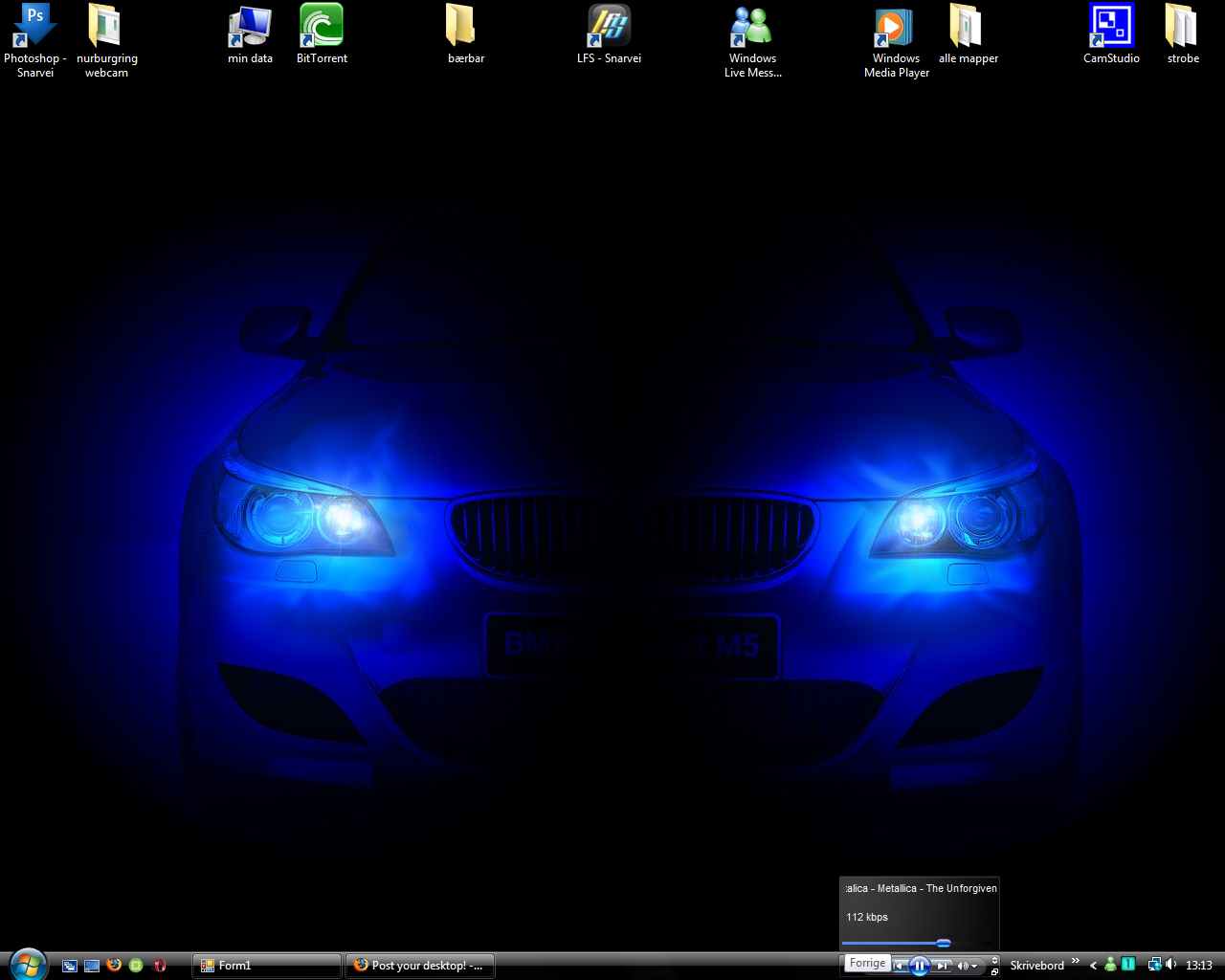This screenshot has height=980, width=1225.
Task: Open the strobe folder
Action: click(x=1183, y=34)
